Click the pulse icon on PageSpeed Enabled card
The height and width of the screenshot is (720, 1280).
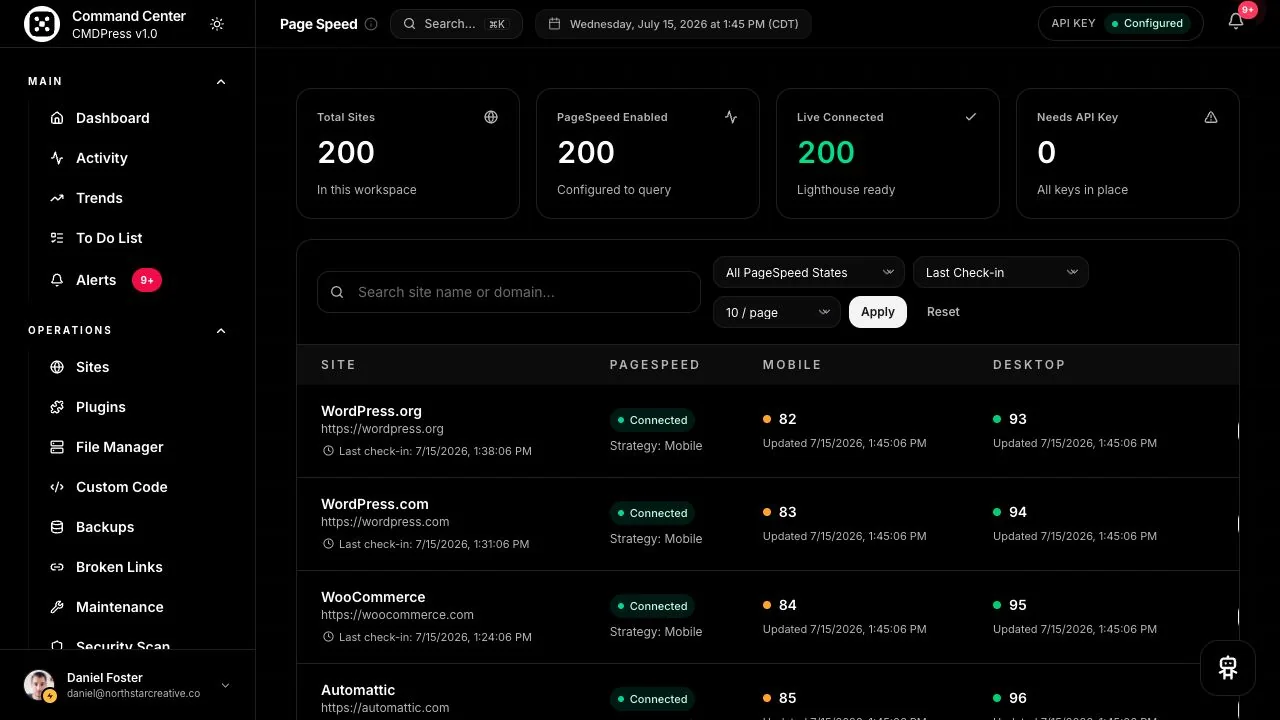731,117
